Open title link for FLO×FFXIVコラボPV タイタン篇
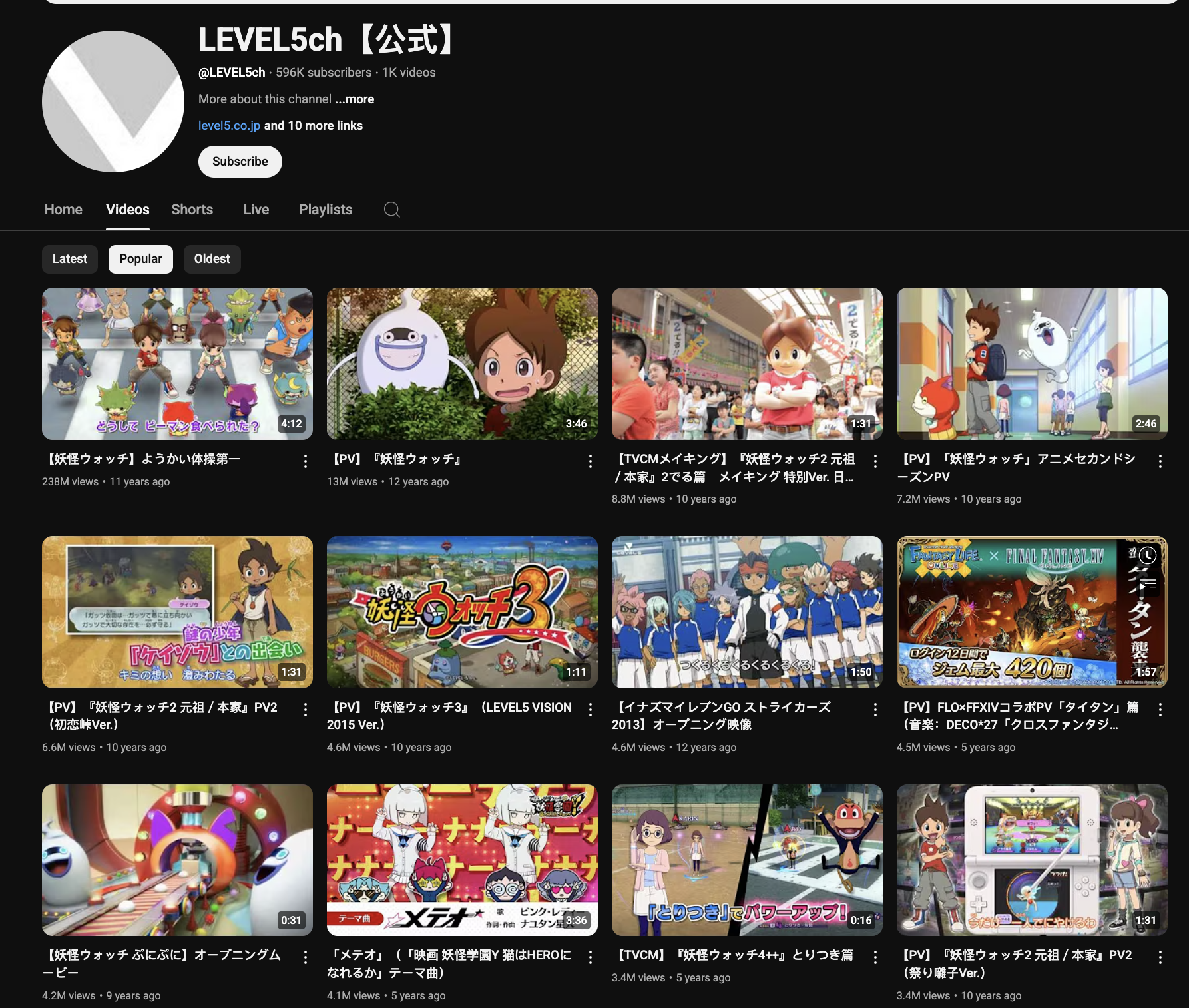The height and width of the screenshot is (1008, 1189). (x=1018, y=716)
